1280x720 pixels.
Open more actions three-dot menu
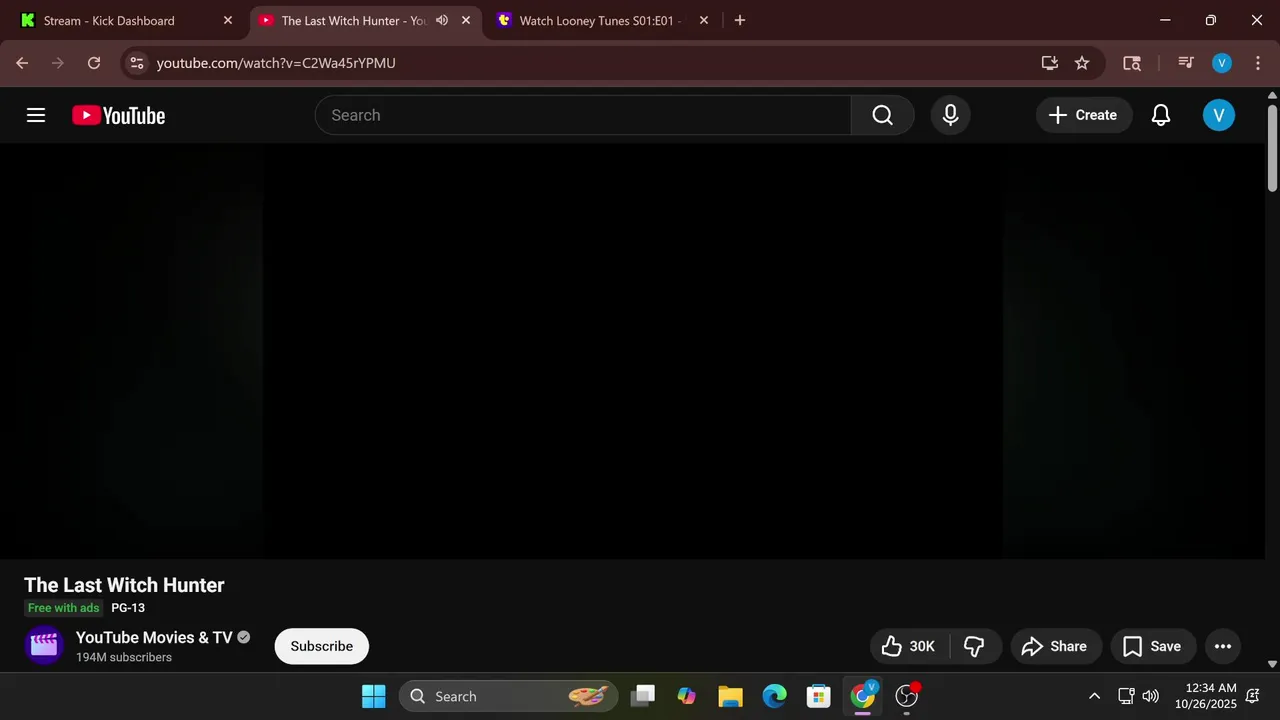coord(1222,646)
